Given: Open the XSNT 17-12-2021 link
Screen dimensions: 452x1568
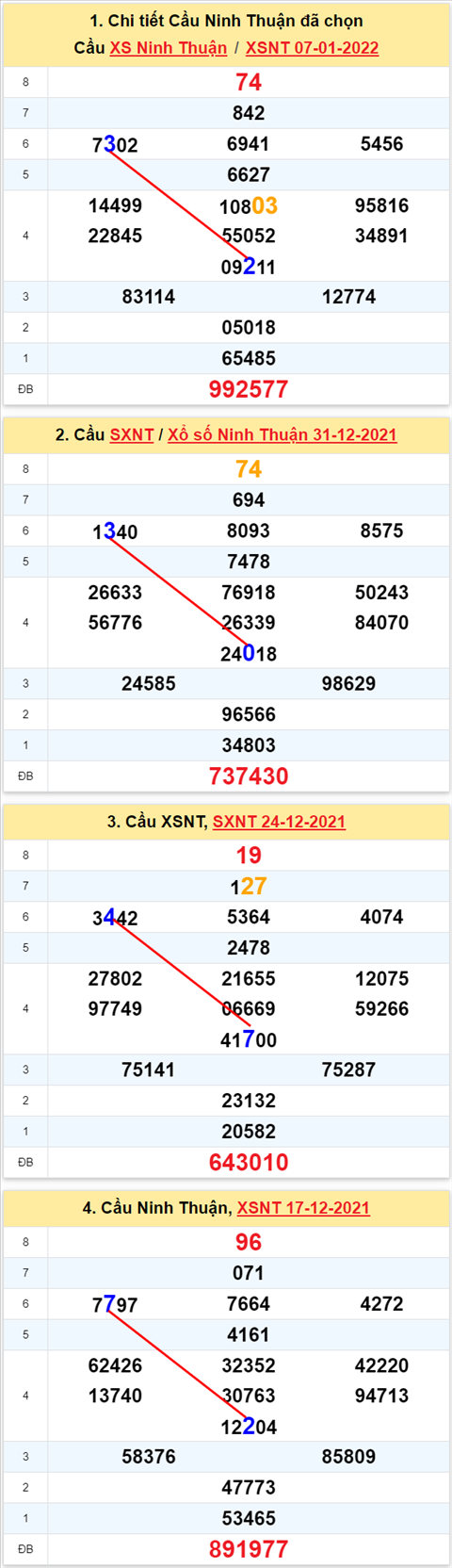Looking at the screenshot, I should pyautogui.click(x=303, y=1208).
